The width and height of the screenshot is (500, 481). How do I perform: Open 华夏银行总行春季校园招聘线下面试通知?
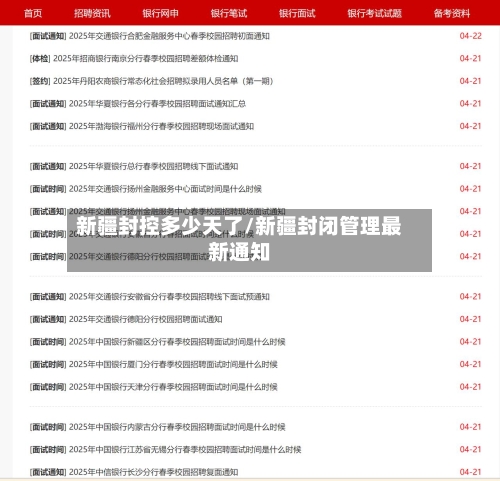point(153,166)
